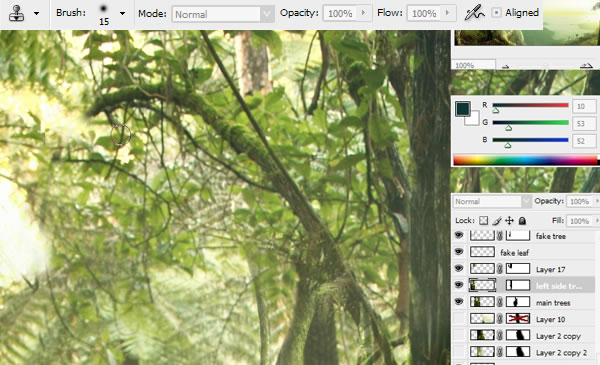Enable Lock transparent pixels icon

(x=484, y=221)
